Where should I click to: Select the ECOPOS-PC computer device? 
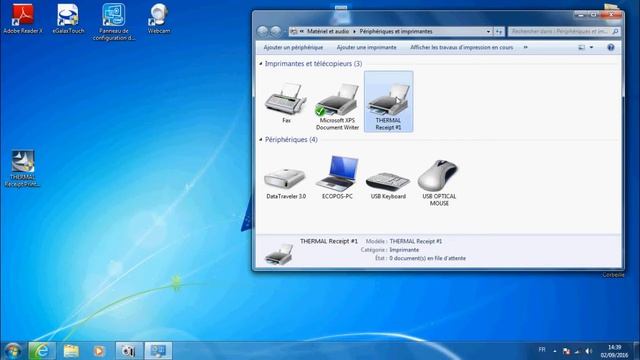337,177
